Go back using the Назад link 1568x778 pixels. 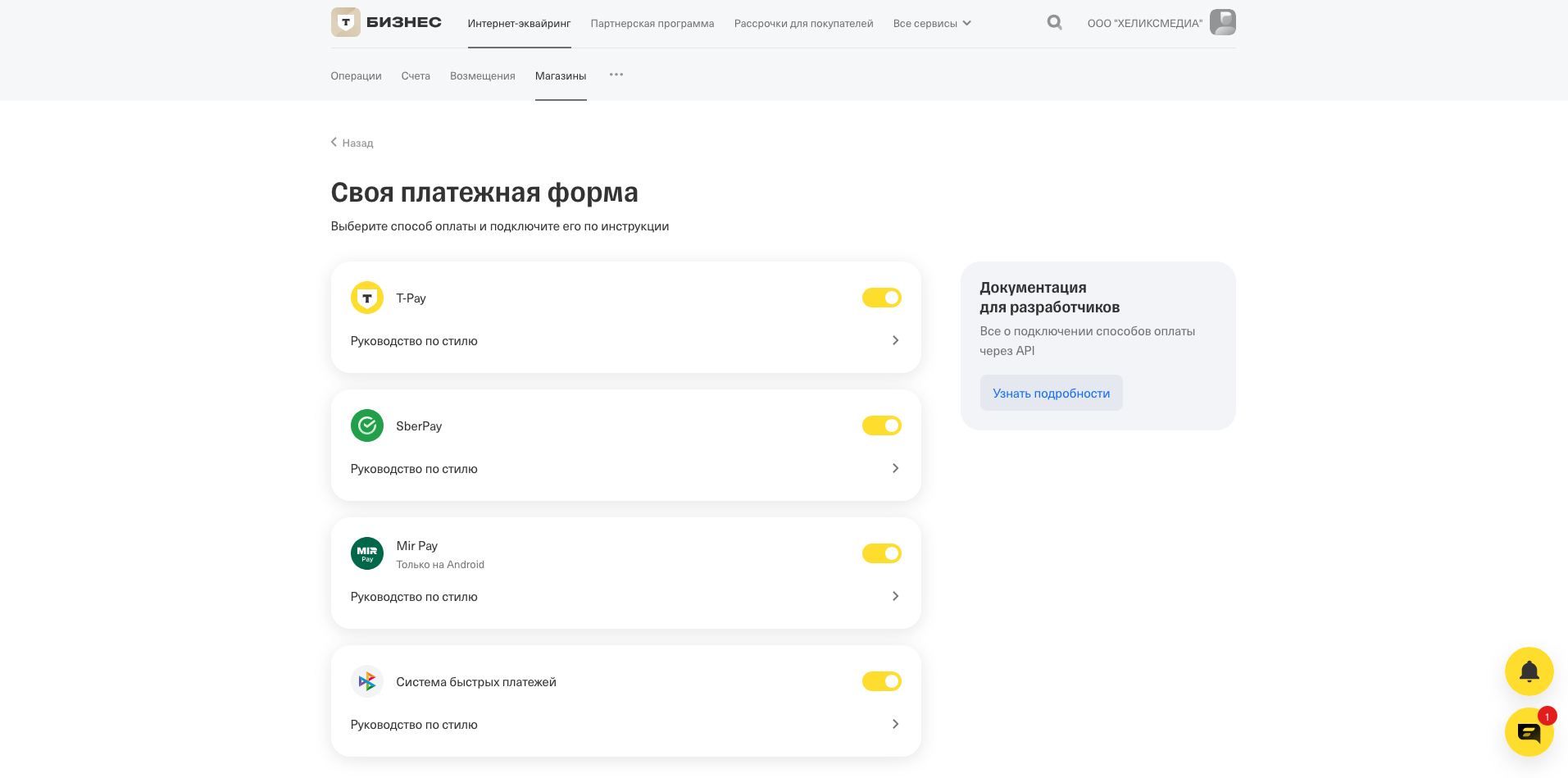[x=352, y=143]
